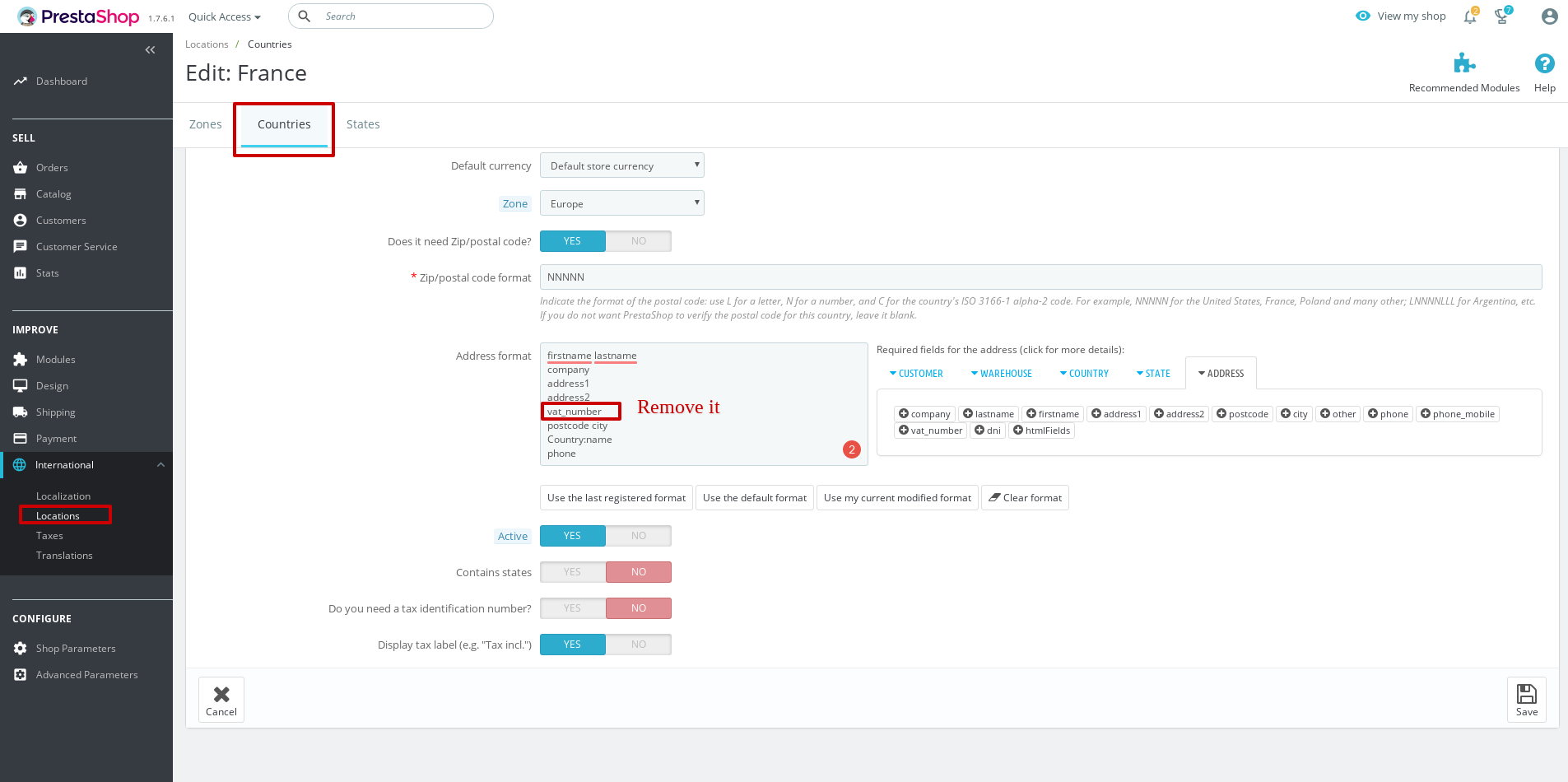This screenshot has width=1568, height=782.
Task: Open the Zone dropdown showing Europe
Action: point(621,202)
